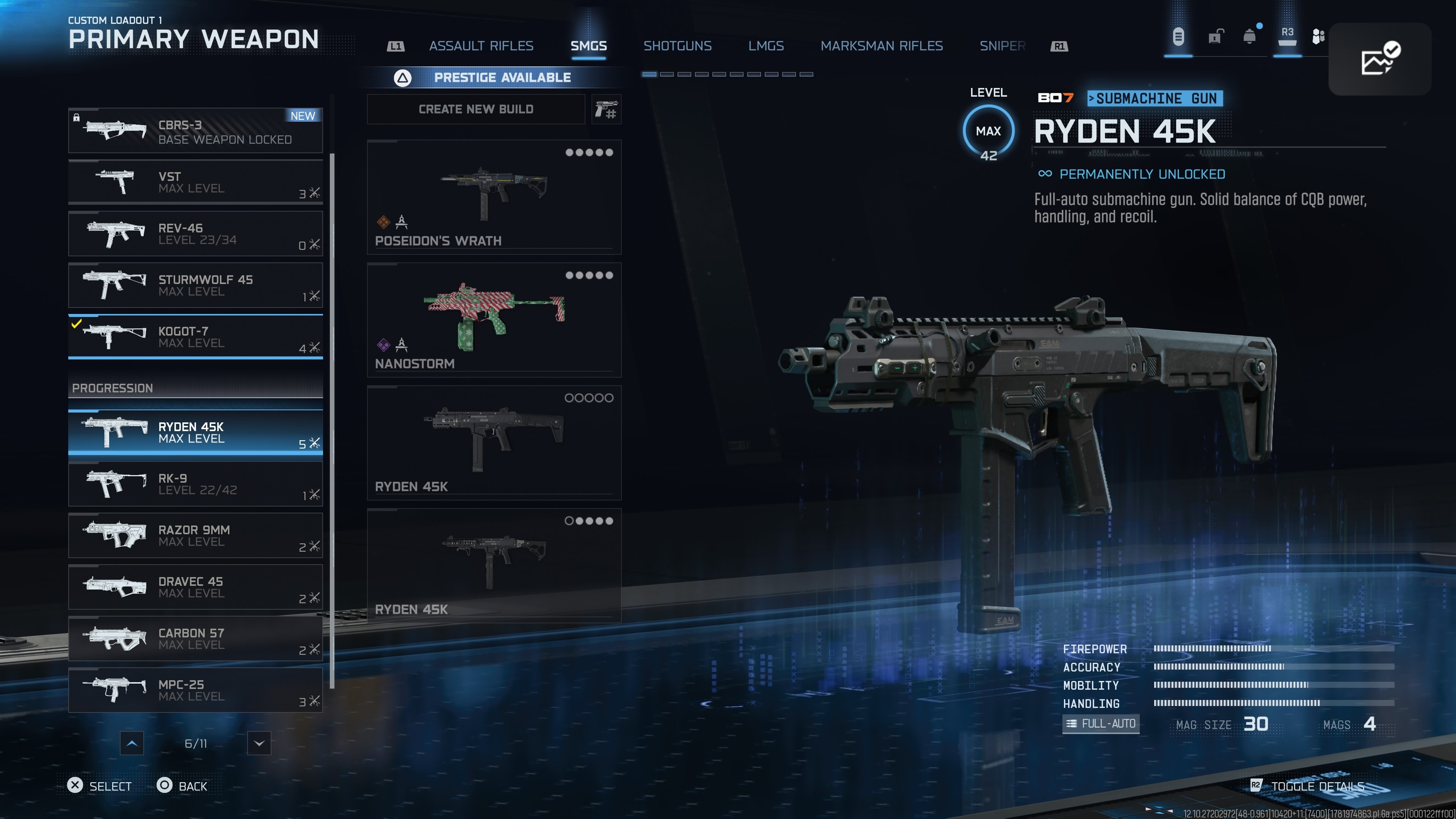
Task: Click the Back button prompt
Action: 182,786
